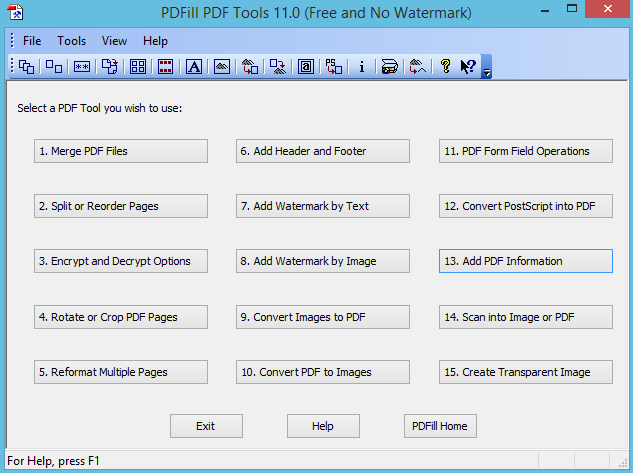Select the Encrypt and Decrypt toolbar icon
Image resolution: width=633 pixels, height=473 pixels.
tap(82, 67)
